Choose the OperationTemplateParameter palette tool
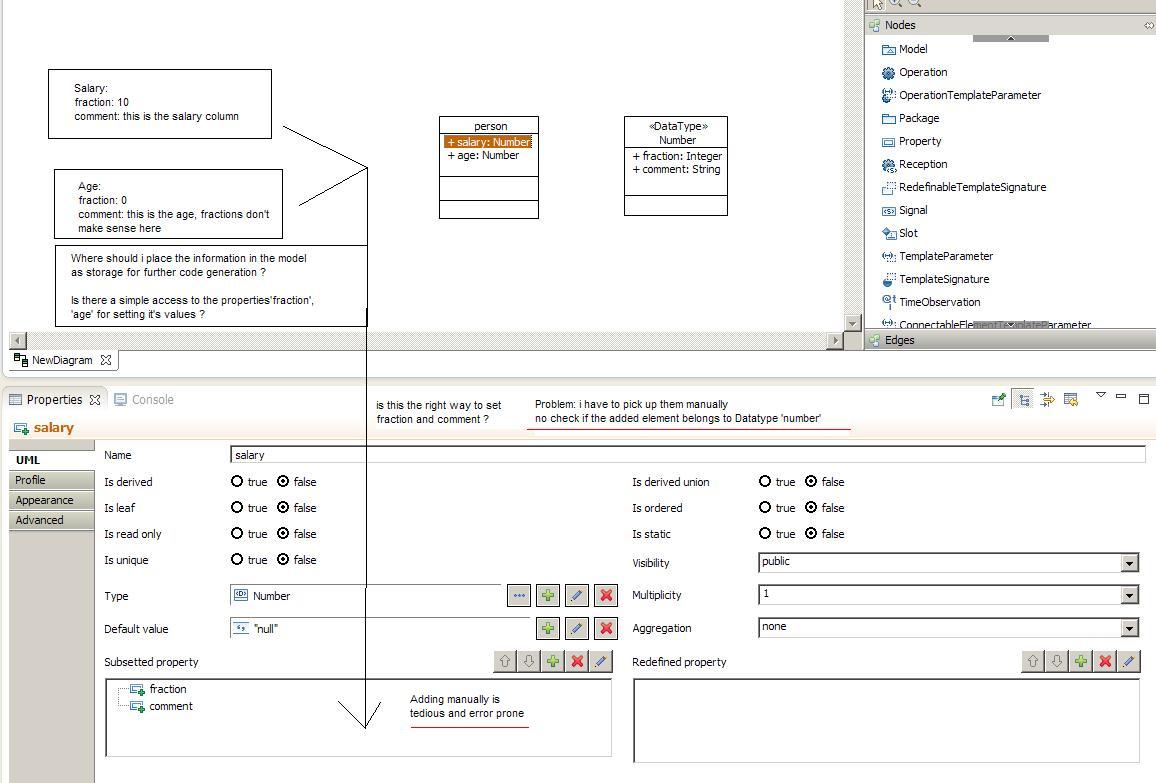The width and height of the screenshot is (1156, 783). (x=961, y=95)
